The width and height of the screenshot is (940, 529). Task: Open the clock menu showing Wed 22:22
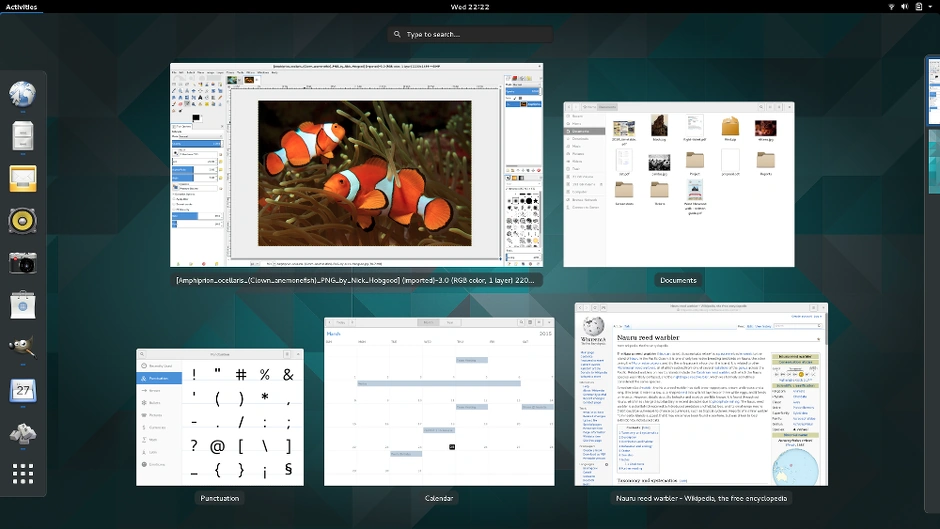(469, 7)
